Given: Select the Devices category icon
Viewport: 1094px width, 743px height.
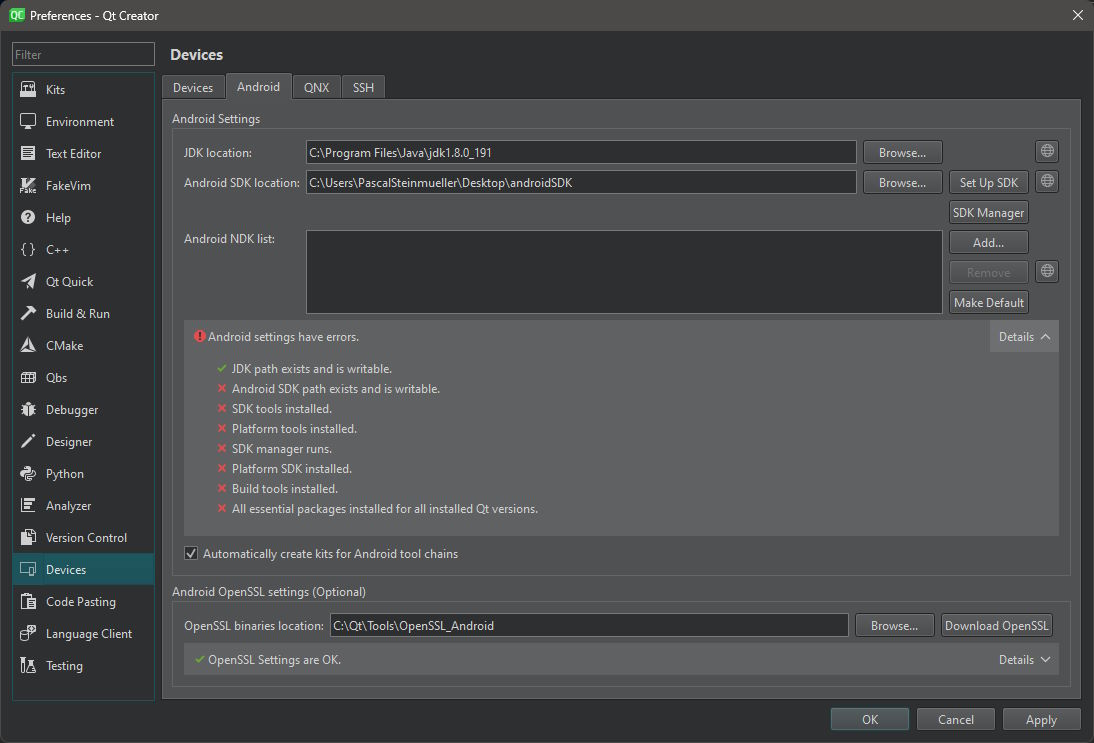Looking at the screenshot, I should [28, 569].
